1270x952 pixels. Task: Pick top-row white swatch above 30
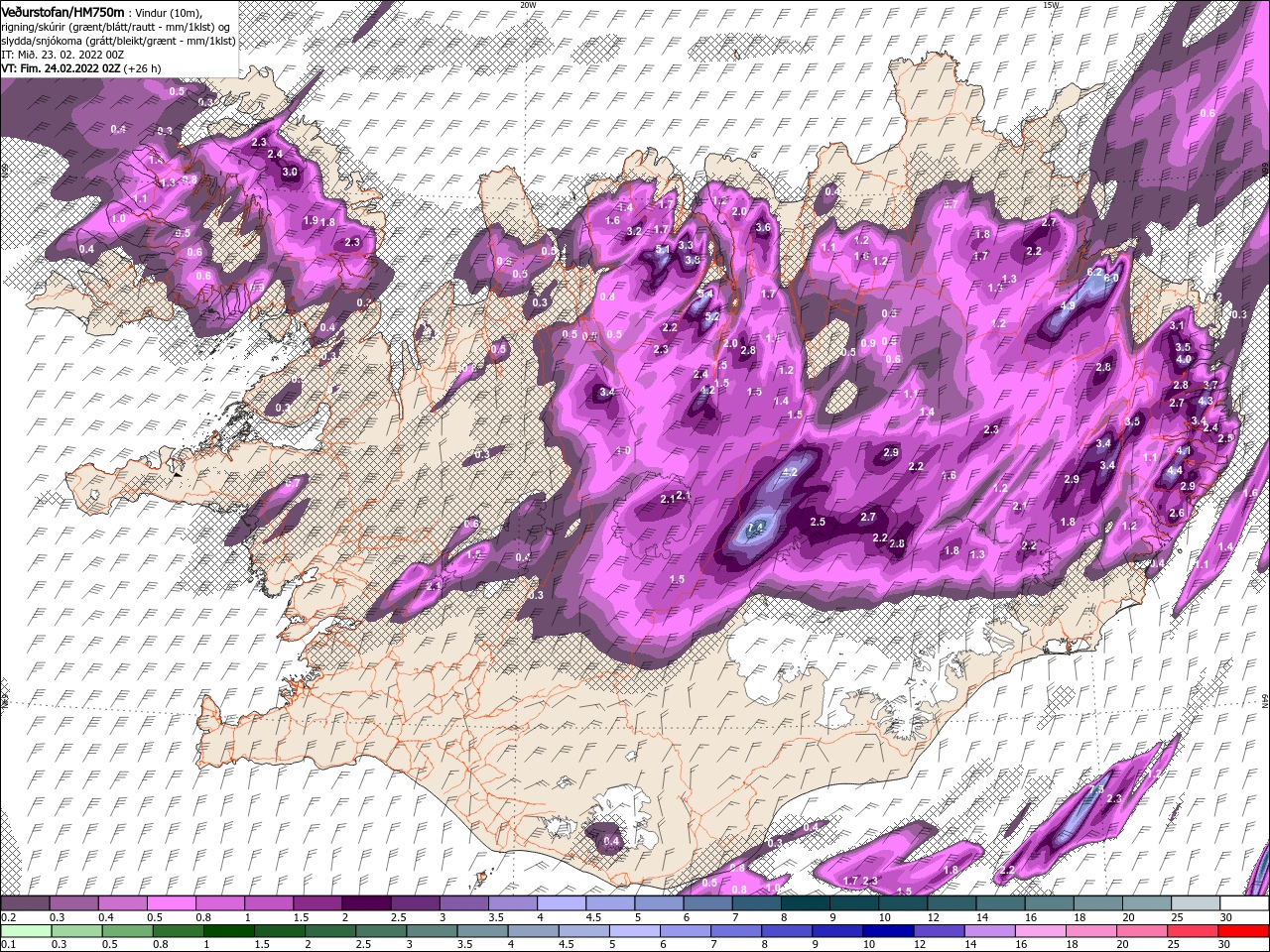pyautogui.click(x=1245, y=903)
